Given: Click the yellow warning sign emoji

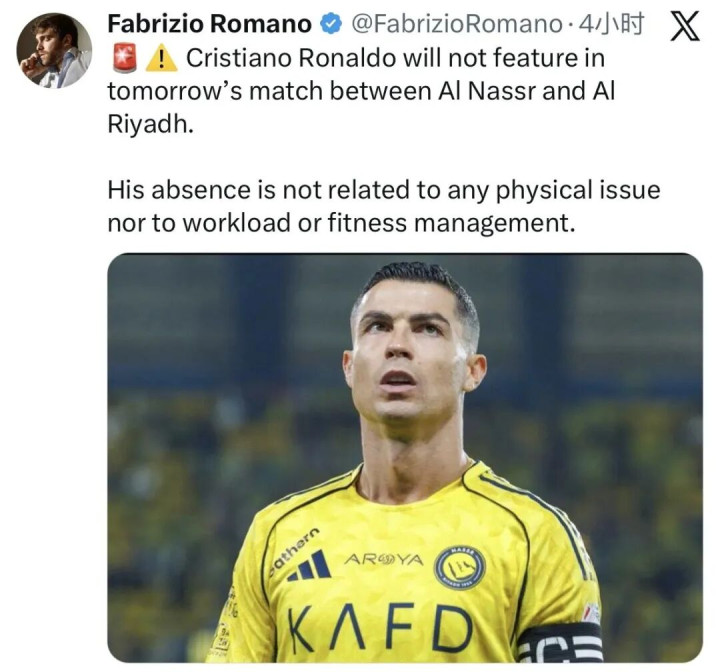Looking at the screenshot, I should [161, 59].
